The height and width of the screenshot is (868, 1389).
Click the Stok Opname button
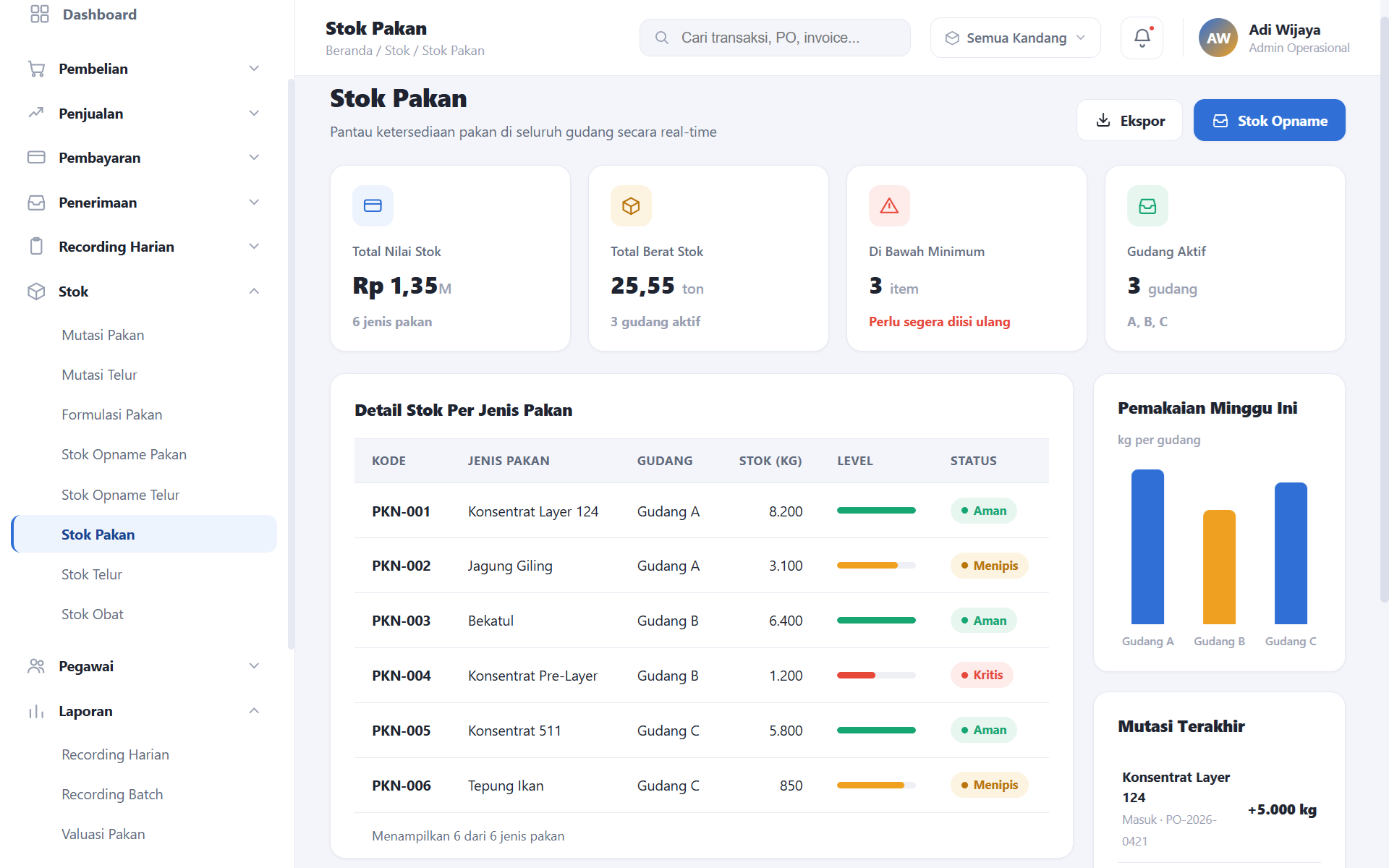point(1269,120)
